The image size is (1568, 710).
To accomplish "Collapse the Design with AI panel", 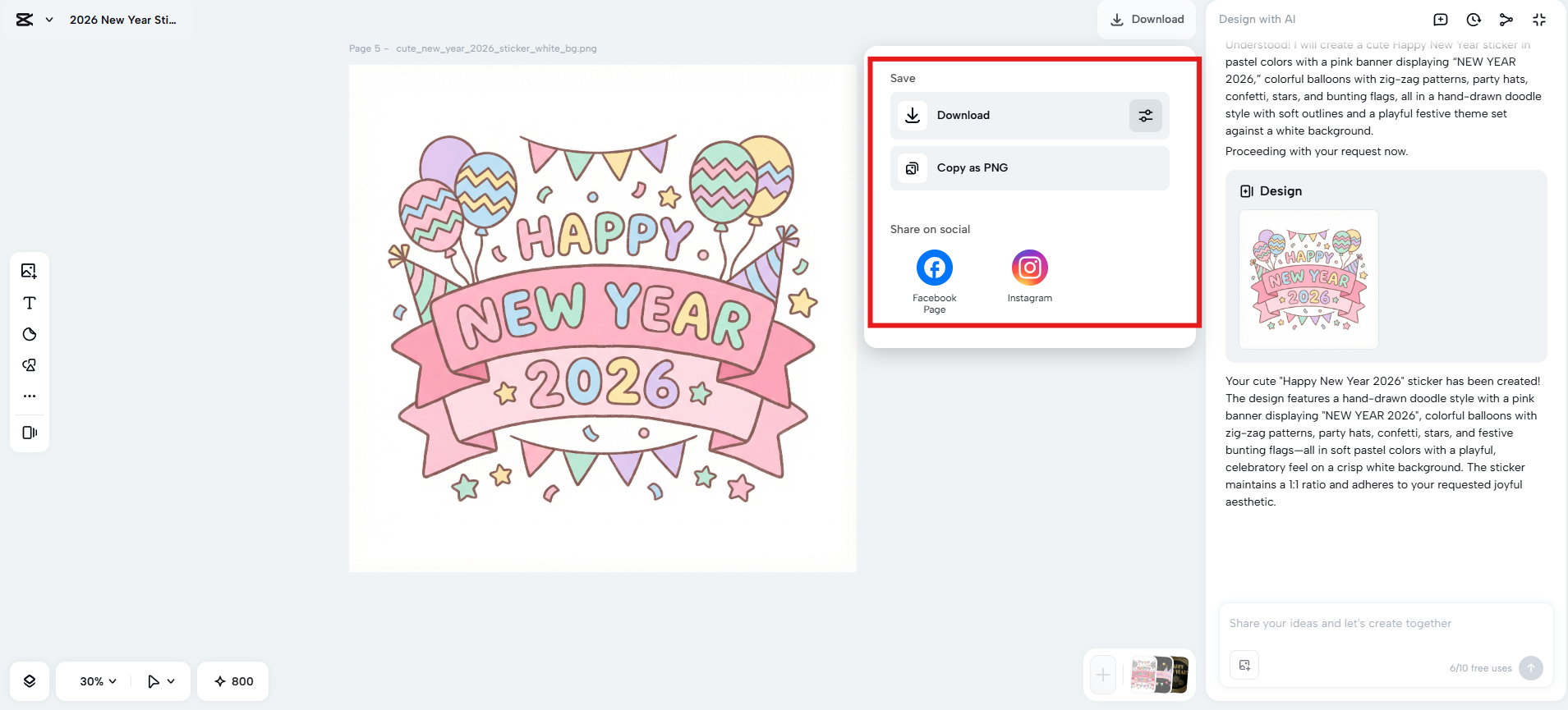I will (x=1539, y=20).
